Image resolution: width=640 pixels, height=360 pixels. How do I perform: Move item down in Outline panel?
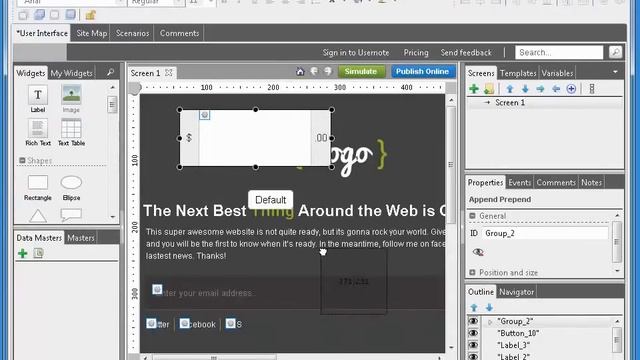click(489, 307)
